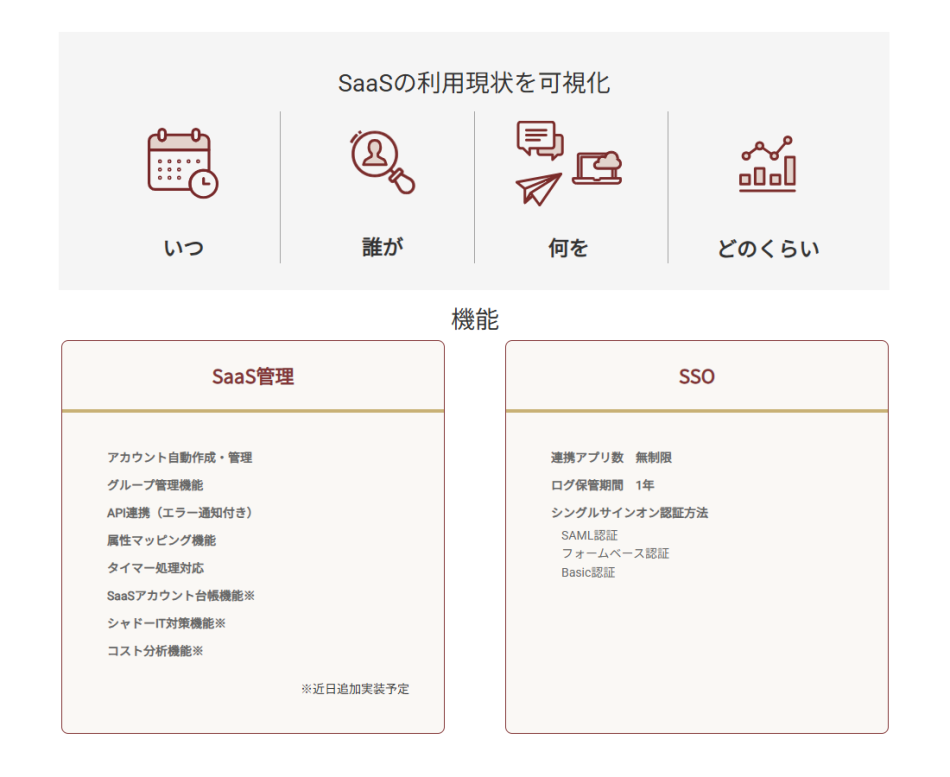
Task: Select the SSO panel header
Action: coord(696,377)
